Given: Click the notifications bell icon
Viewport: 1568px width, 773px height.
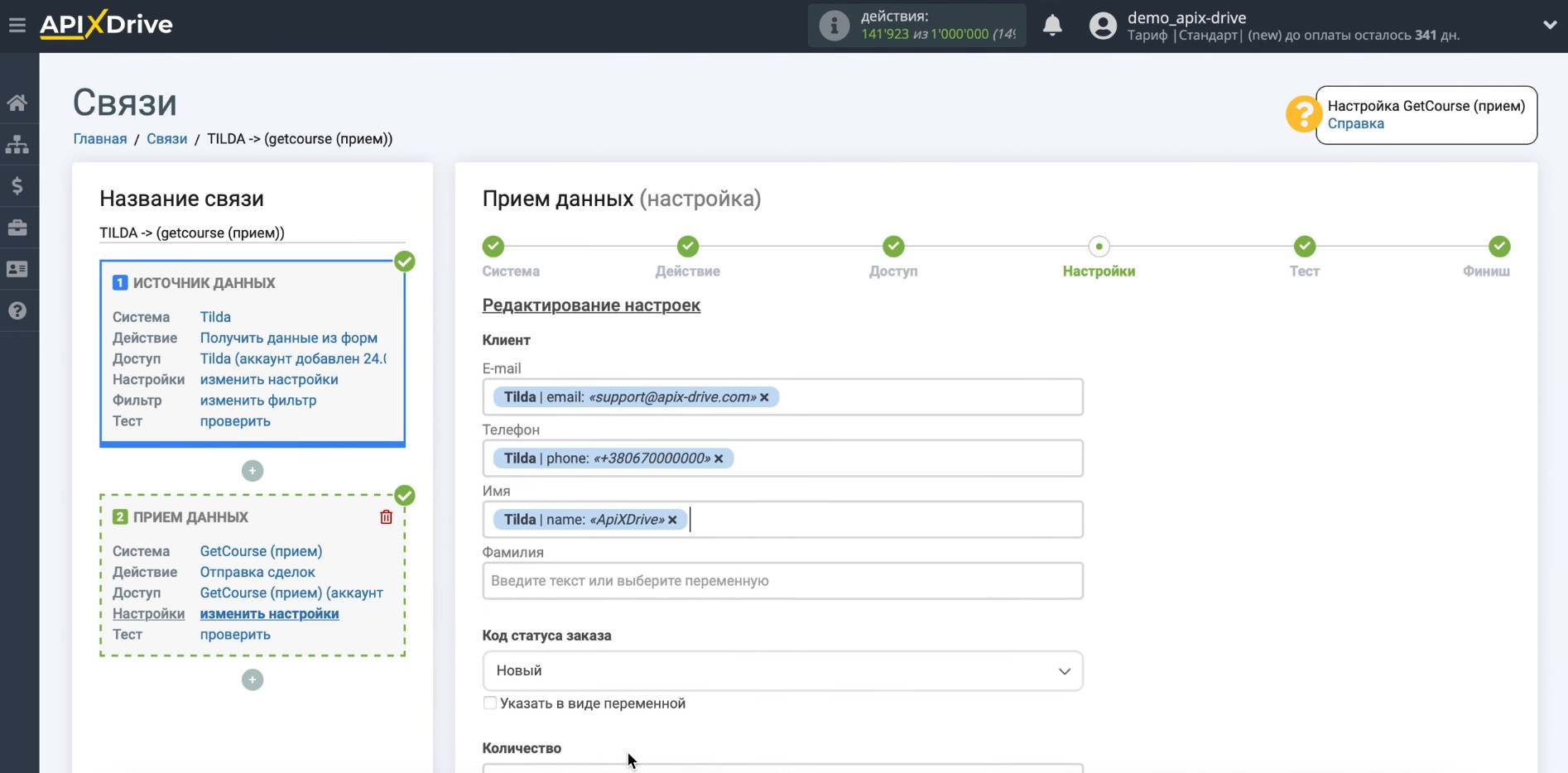Looking at the screenshot, I should pos(1052,26).
